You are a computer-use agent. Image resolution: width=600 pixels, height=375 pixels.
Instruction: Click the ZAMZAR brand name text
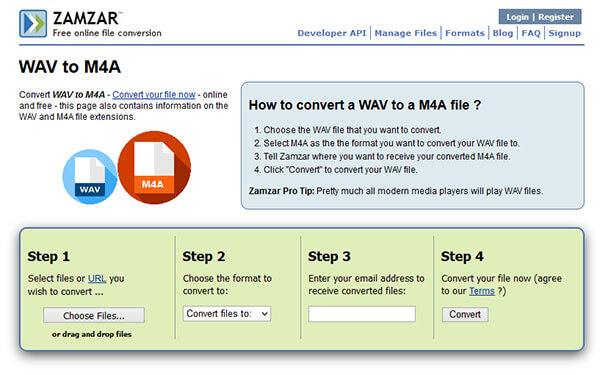(x=86, y=18)
